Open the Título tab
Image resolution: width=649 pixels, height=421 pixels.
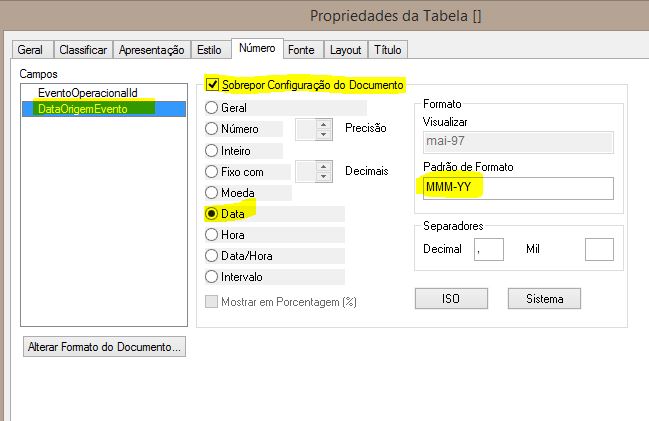tap(388, 50)
